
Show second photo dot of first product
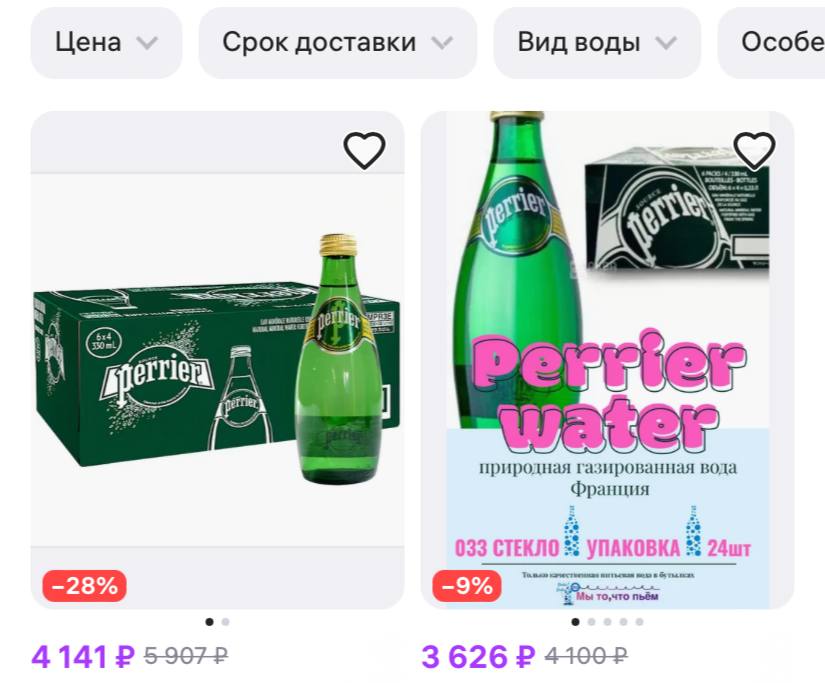pyautogui.click(x=226, y=622)
